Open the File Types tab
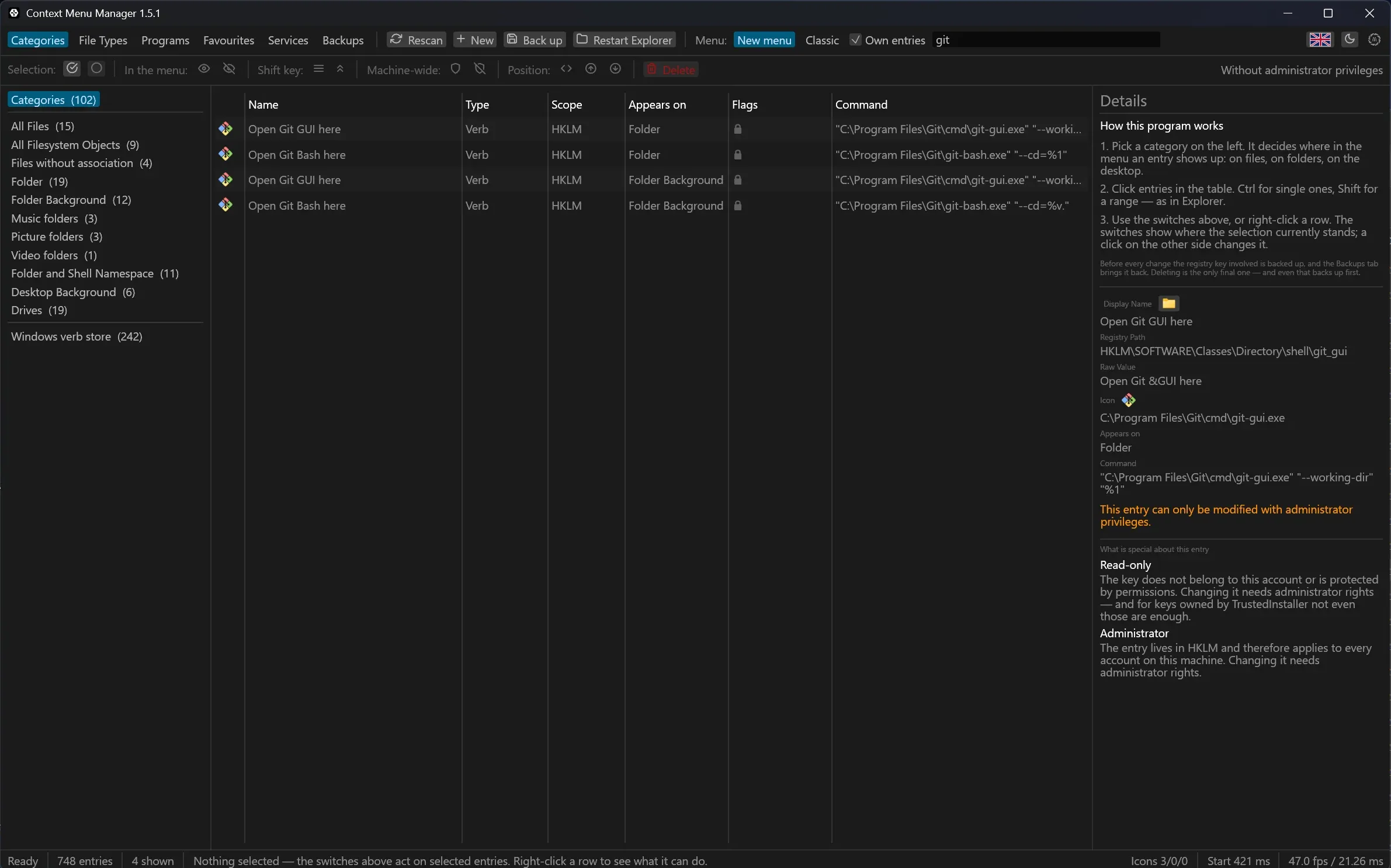 pyautogui.click(x=103, y=40)
